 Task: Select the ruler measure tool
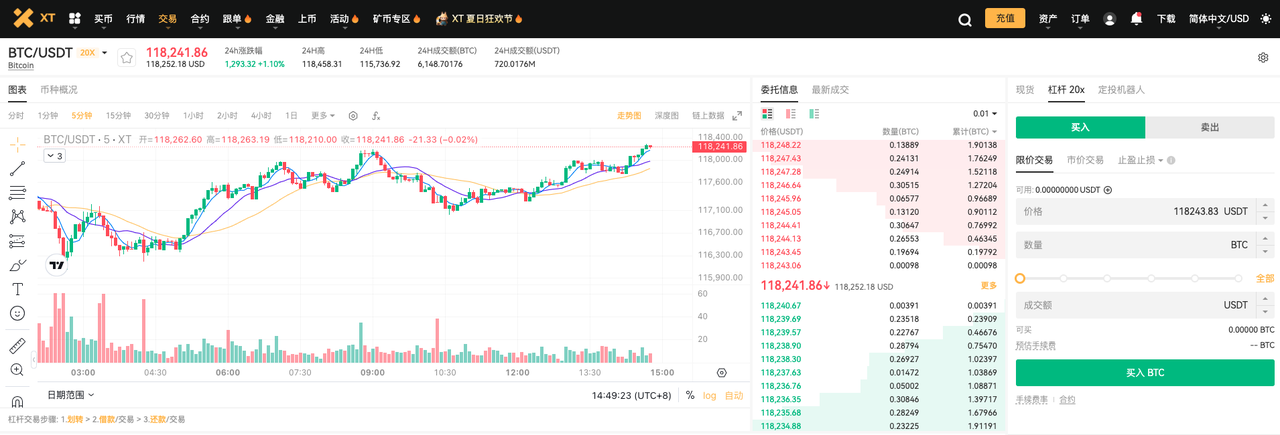point(17,346)
